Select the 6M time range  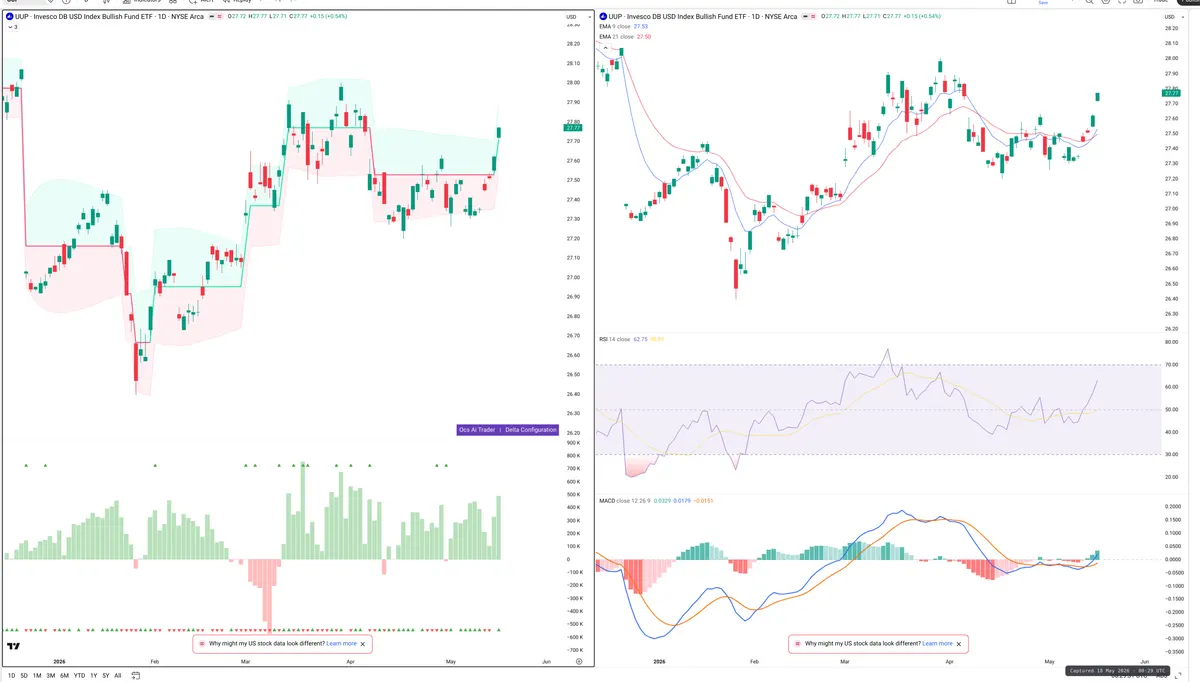(64, 676)
